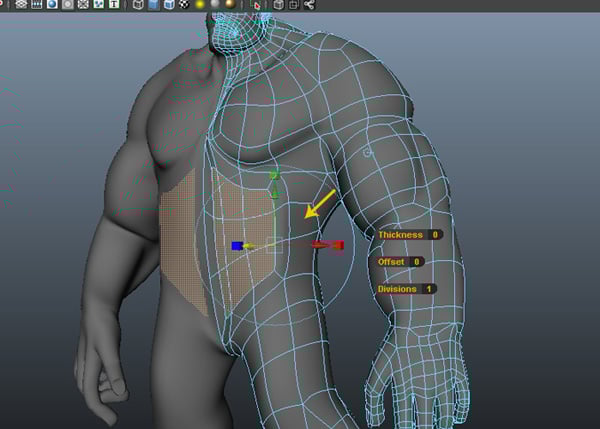Click the boxed joint X-ray icon
Viewport: 600px width, 429px height.
point(294,5)
